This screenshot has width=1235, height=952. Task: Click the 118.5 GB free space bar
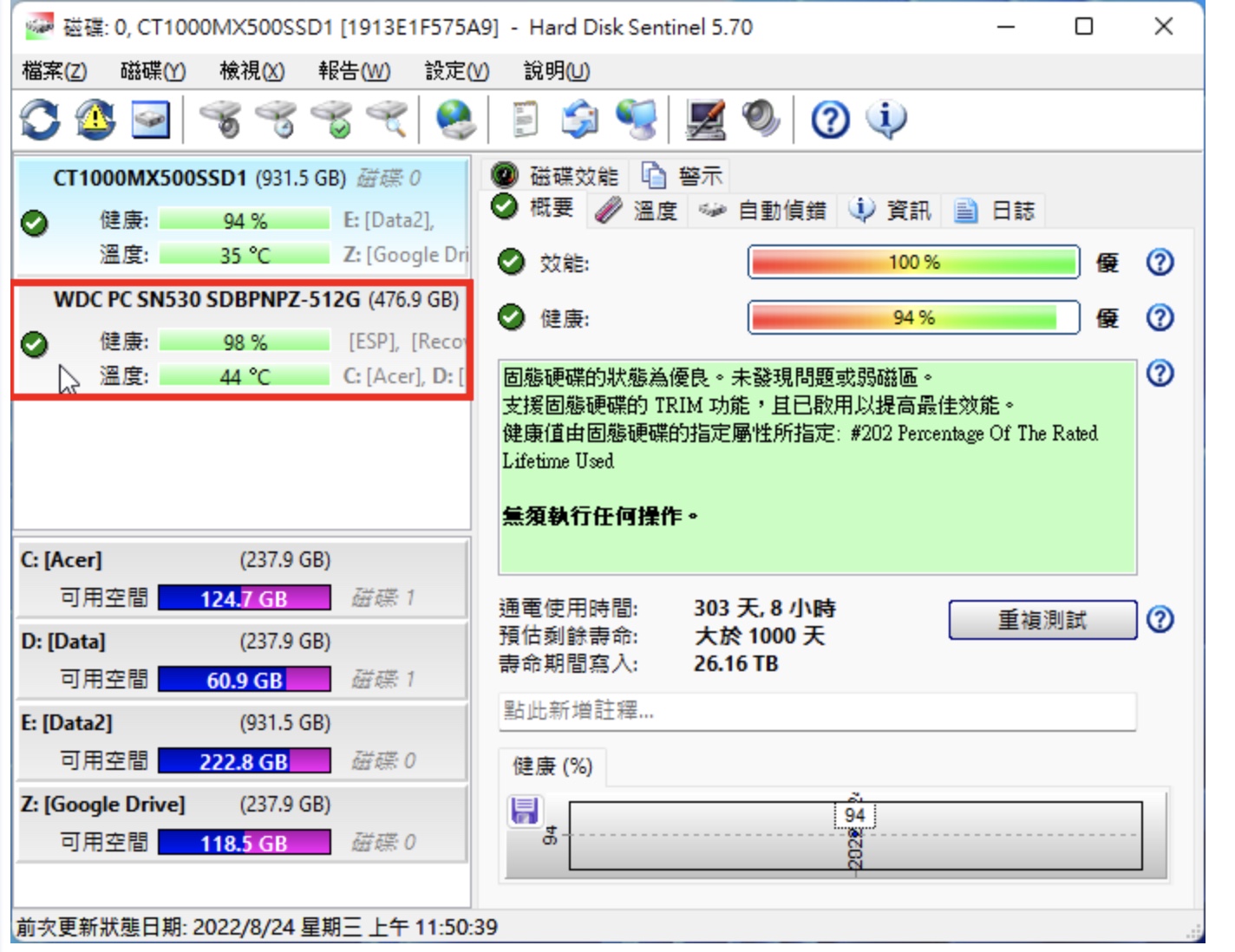coord(245,843)
